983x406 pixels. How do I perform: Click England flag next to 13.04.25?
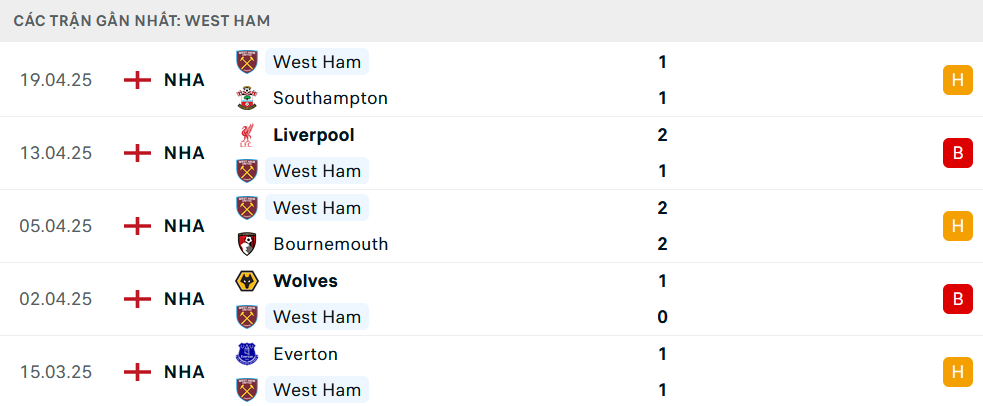137,153
